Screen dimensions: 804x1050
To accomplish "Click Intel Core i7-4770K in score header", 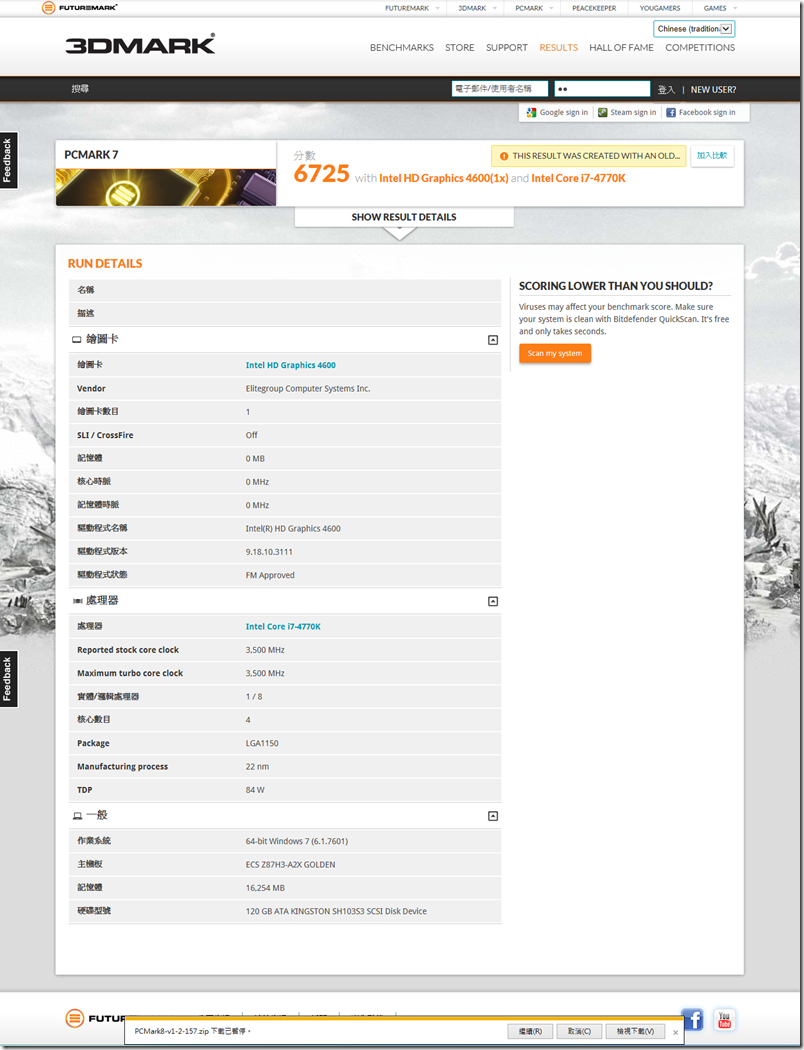I will tap(578, 178).
